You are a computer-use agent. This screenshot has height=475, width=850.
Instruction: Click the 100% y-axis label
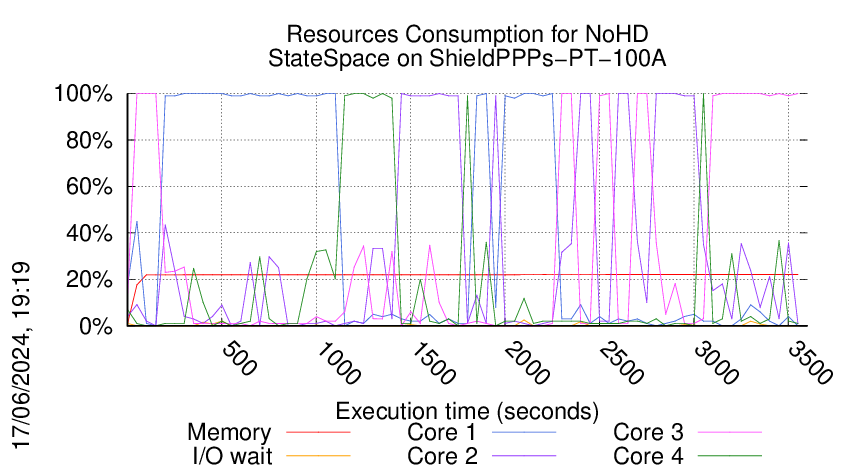[83, 94]
